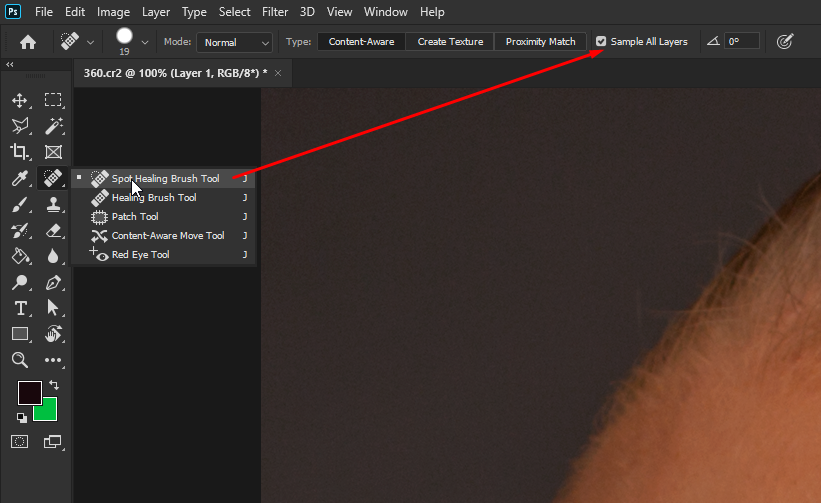Open the Filter menu

tap(275, 12)
